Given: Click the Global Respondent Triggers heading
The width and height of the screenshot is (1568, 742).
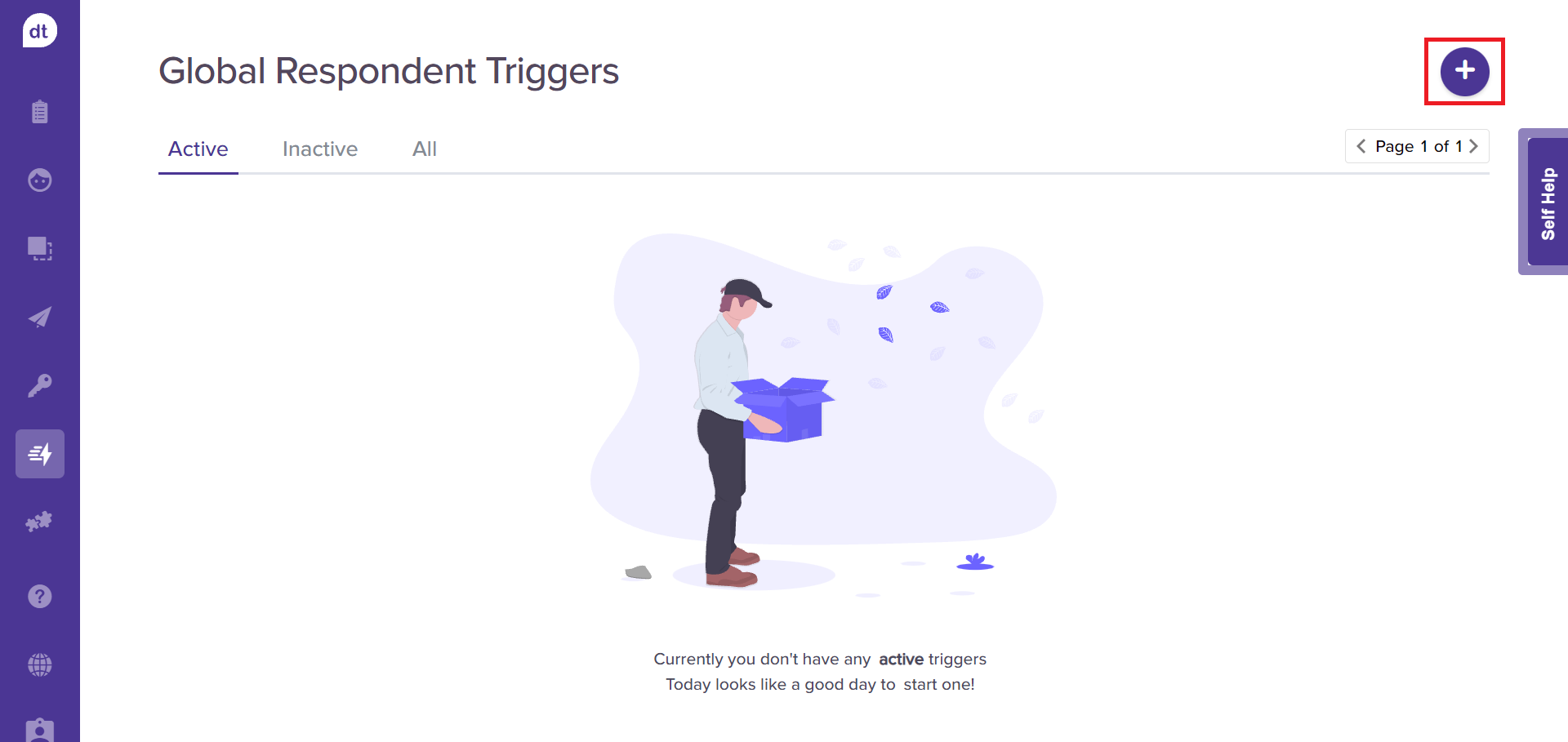Looking at the screenshot, I should click(x=389, y=71).
